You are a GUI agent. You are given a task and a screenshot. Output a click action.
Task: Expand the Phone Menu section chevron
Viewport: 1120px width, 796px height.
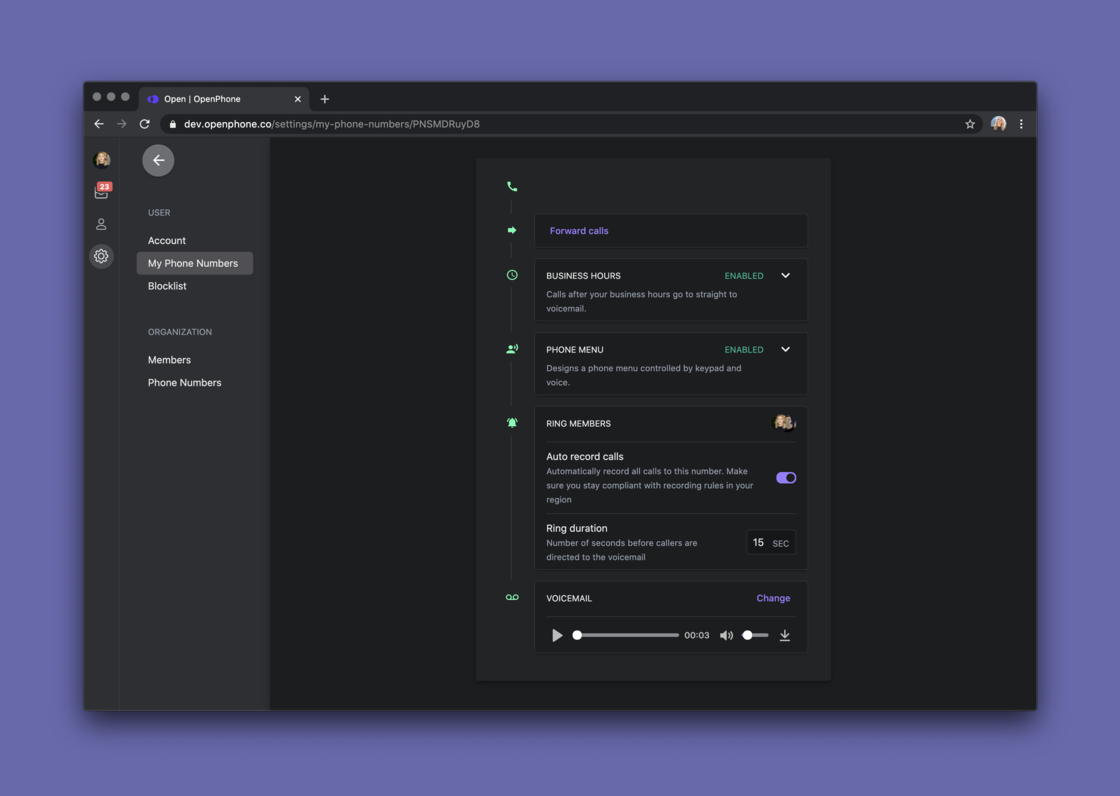click(x=785, y=349)
